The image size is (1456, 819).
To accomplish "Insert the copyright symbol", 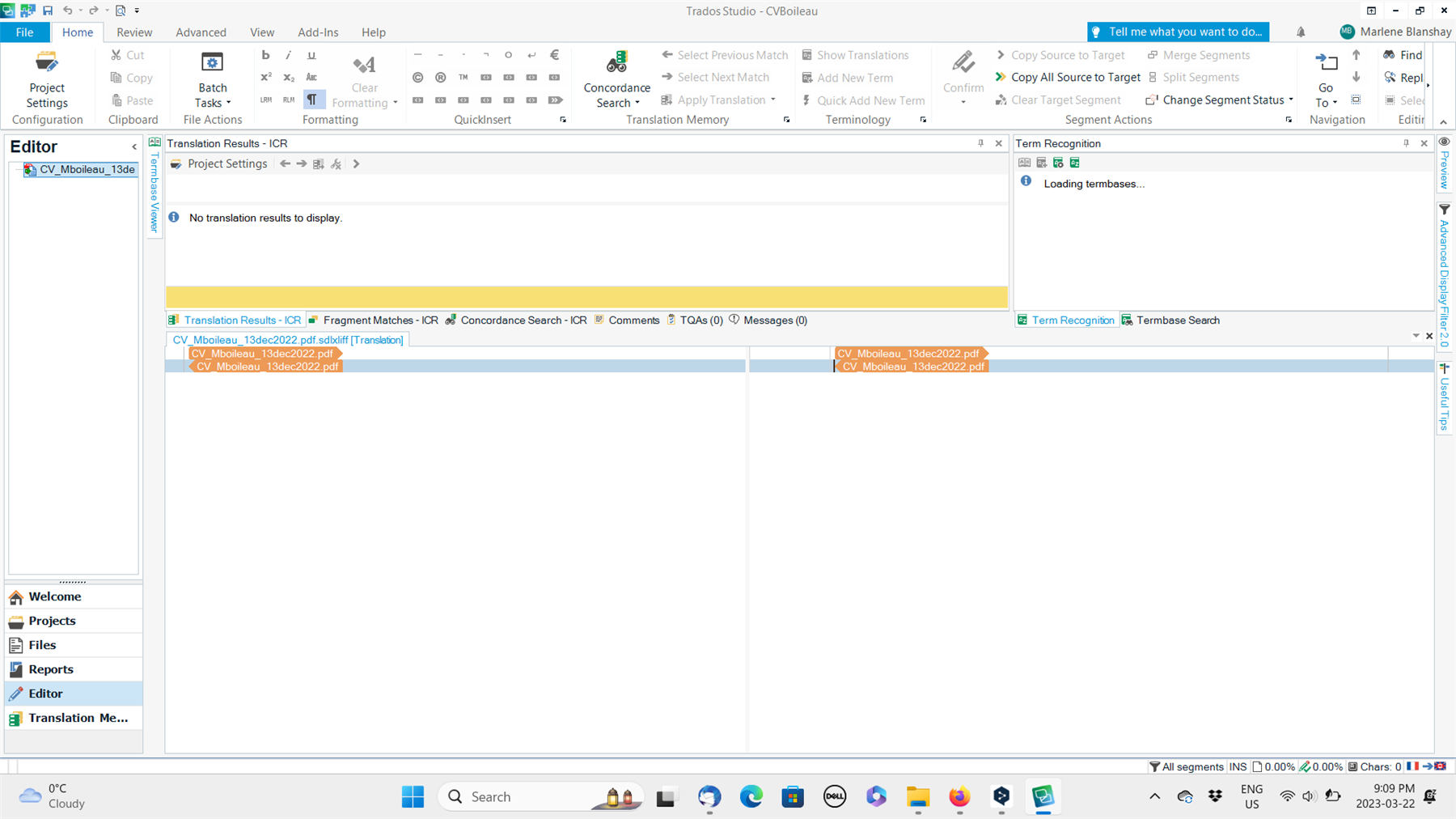I will 417,78.
